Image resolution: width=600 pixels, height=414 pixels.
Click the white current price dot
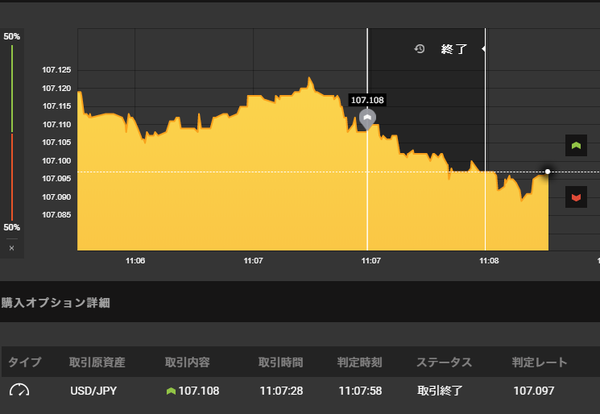[x=548, y=172]
